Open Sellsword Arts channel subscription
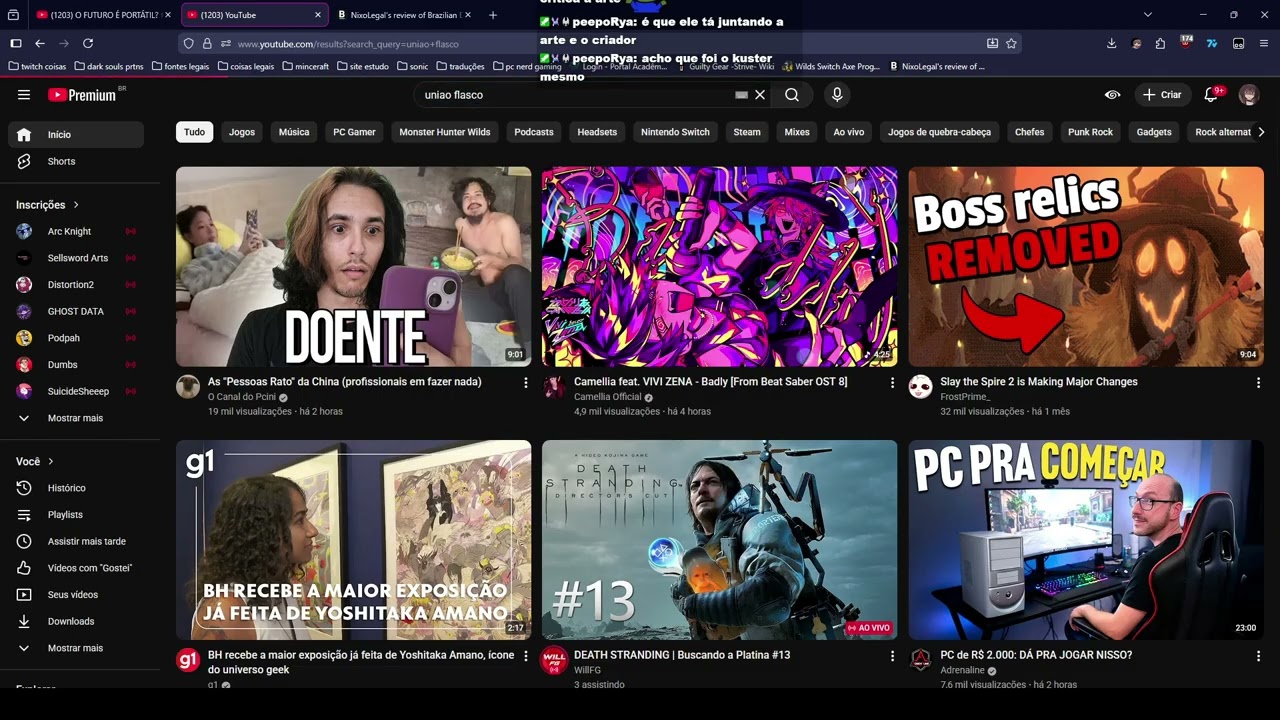 pos(76,258)
